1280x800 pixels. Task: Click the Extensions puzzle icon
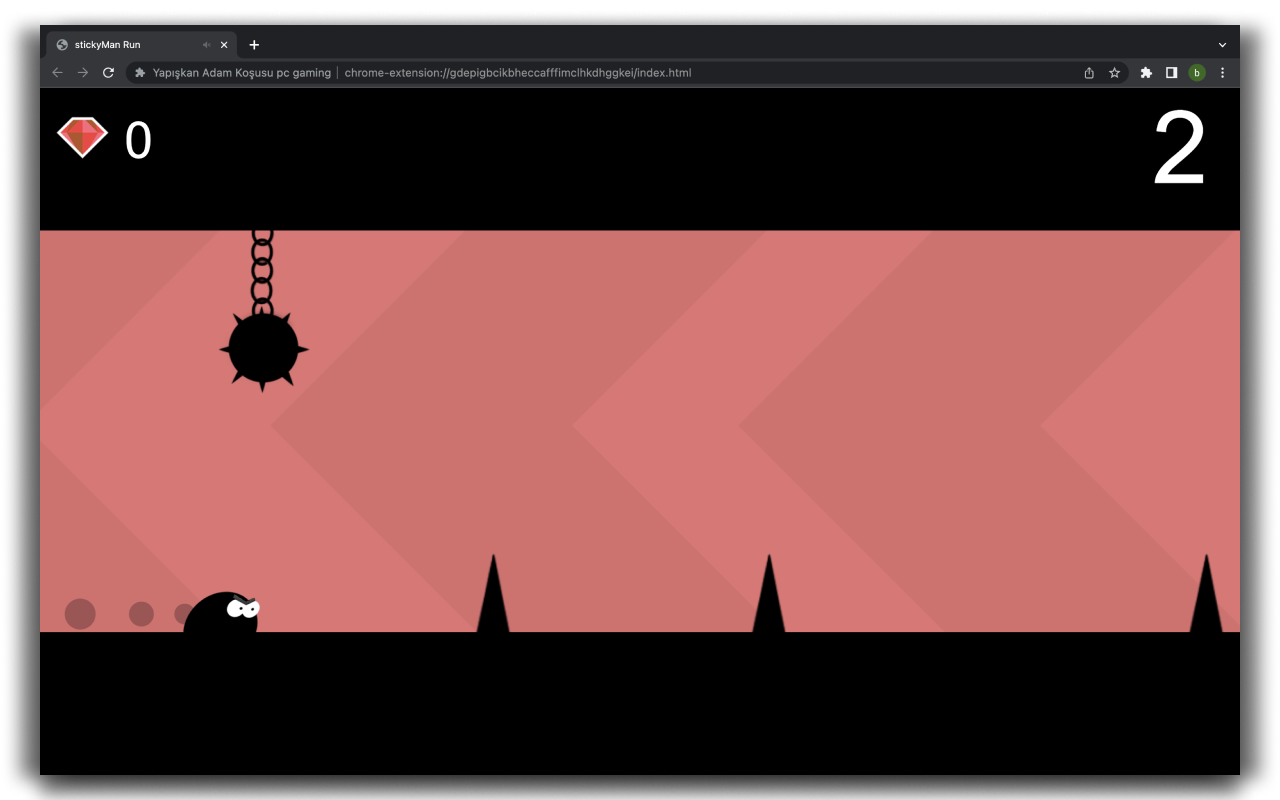(1145, 72)
